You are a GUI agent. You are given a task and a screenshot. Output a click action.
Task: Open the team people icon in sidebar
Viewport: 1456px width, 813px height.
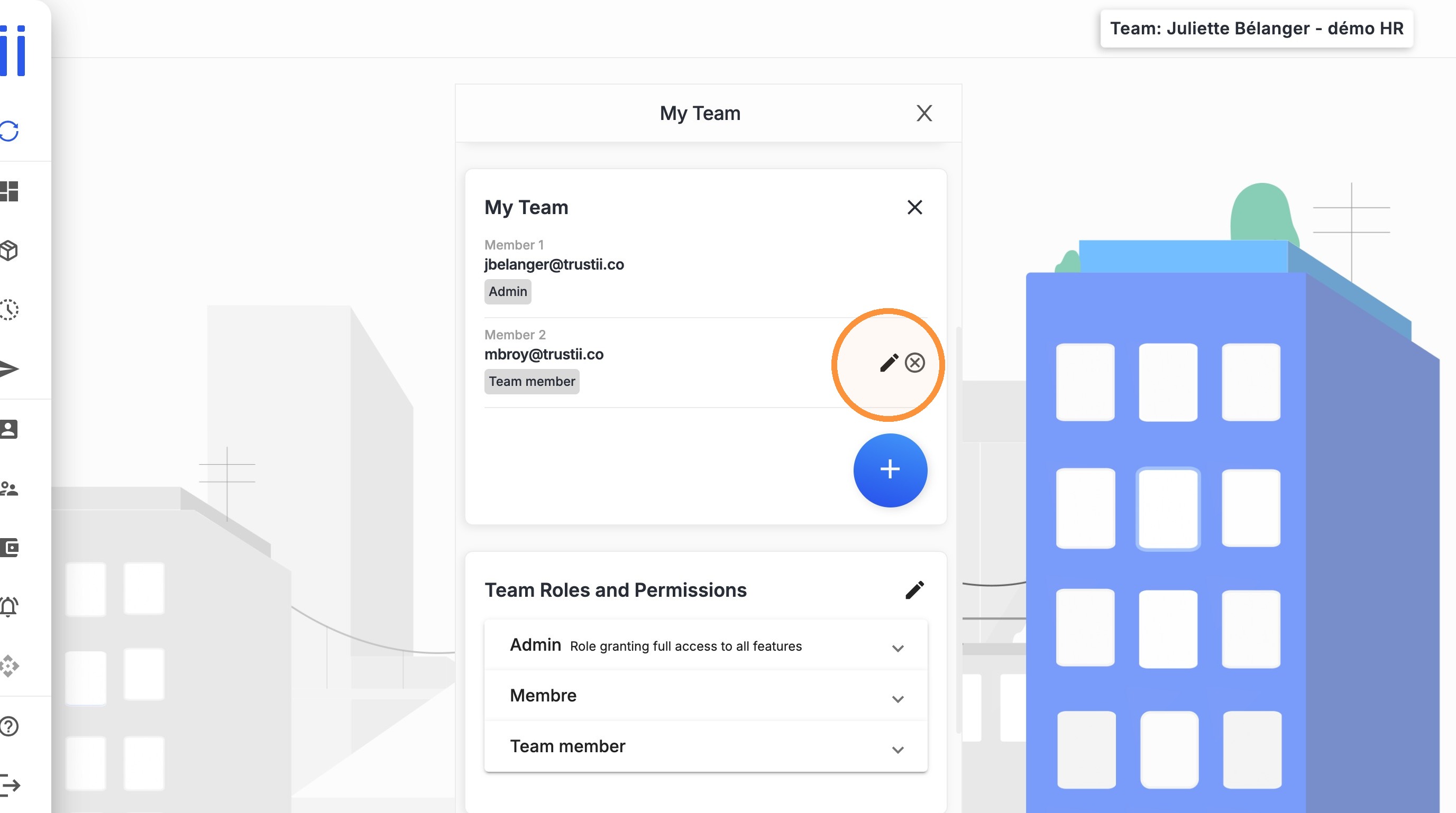click(x=9, y=489)
